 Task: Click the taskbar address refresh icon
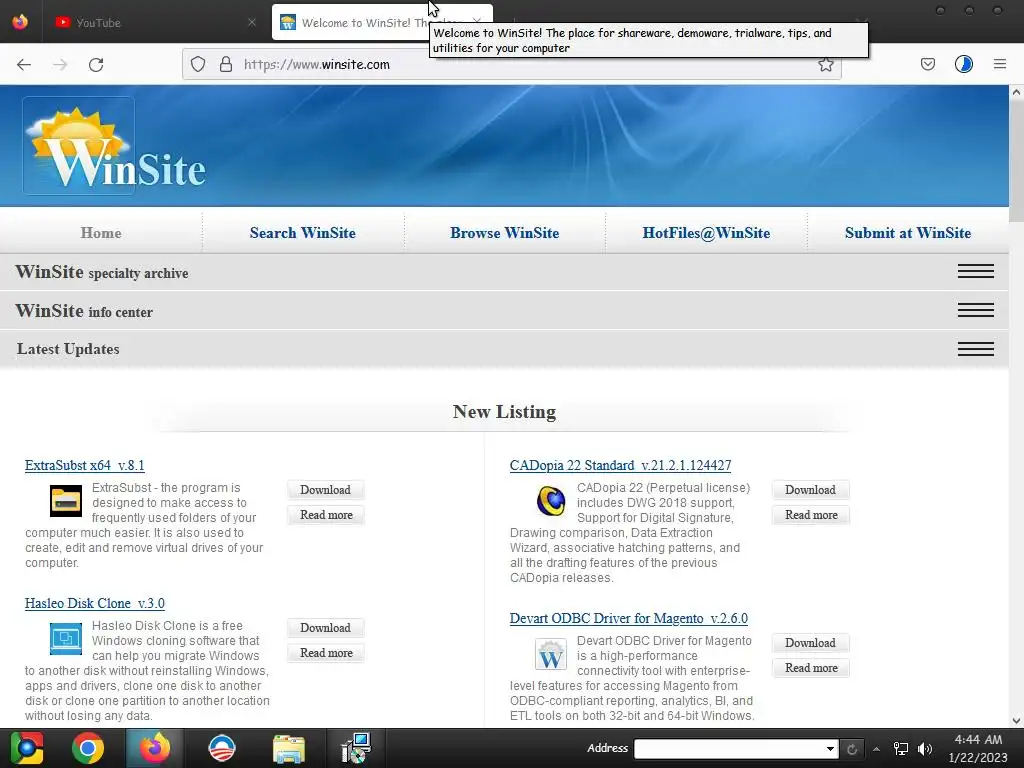tap(852, 749)
